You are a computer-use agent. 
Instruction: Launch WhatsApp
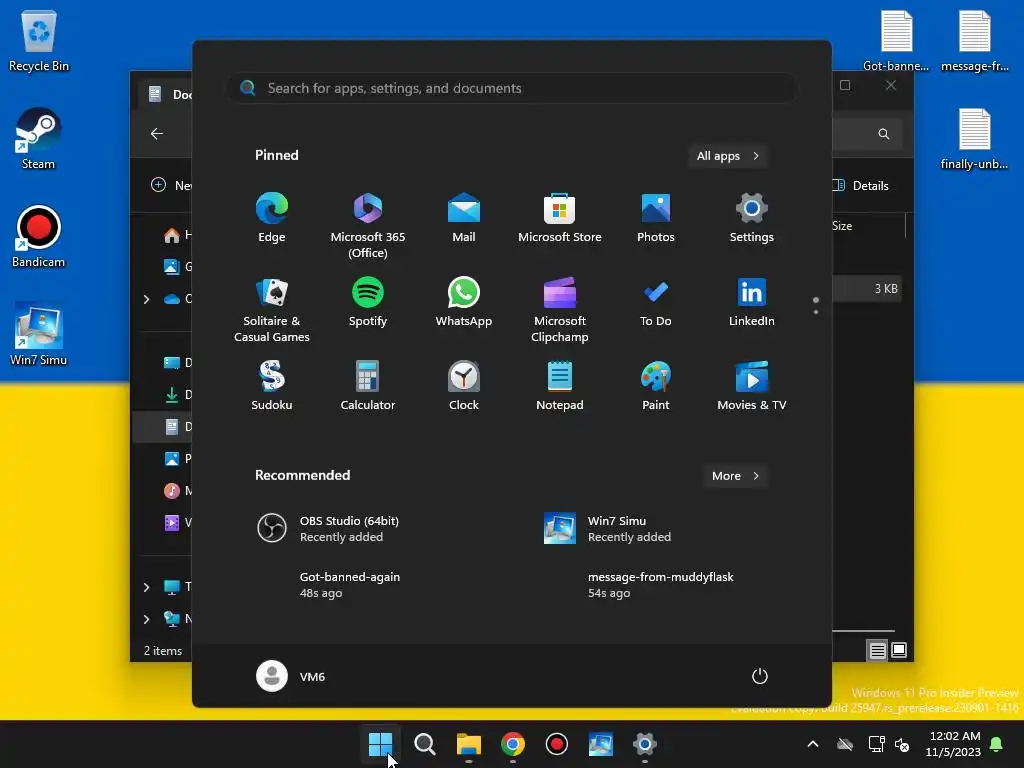click(x=464, y=302)
